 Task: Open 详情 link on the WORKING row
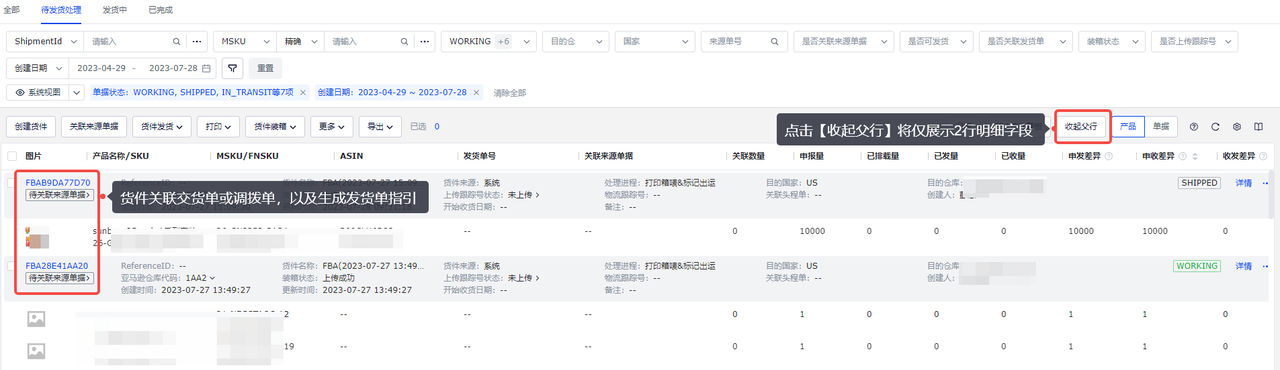[1243, 266]
